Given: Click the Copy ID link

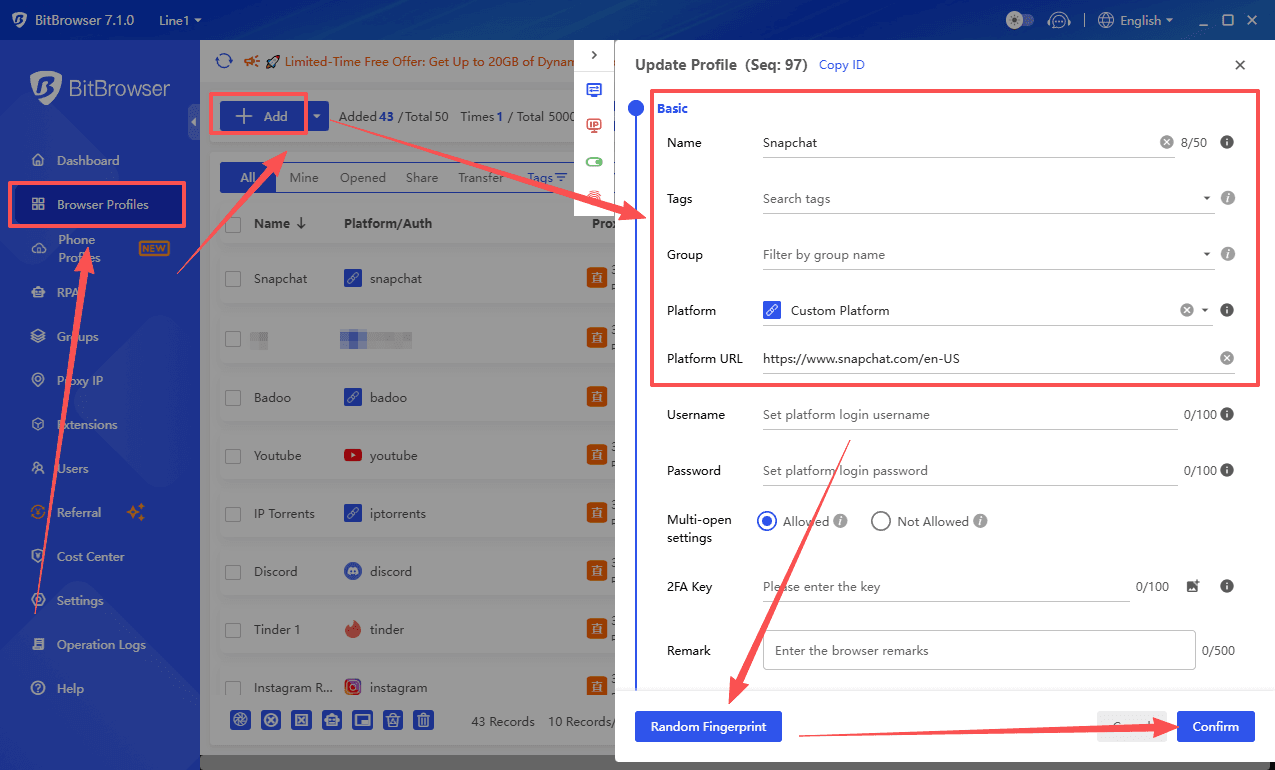Looking at the screenshot, I should [x=841, y=65].
